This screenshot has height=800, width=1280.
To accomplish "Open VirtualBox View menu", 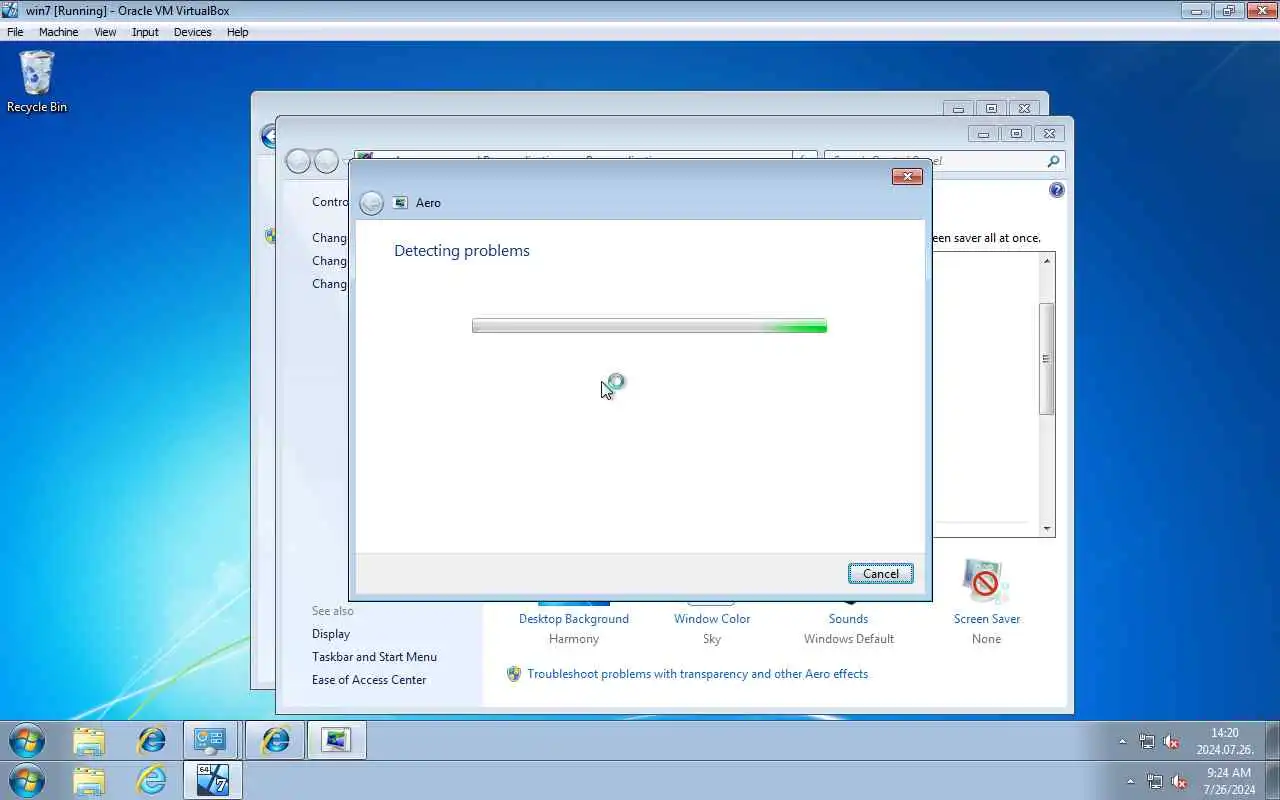I will (x=105, y=32).
